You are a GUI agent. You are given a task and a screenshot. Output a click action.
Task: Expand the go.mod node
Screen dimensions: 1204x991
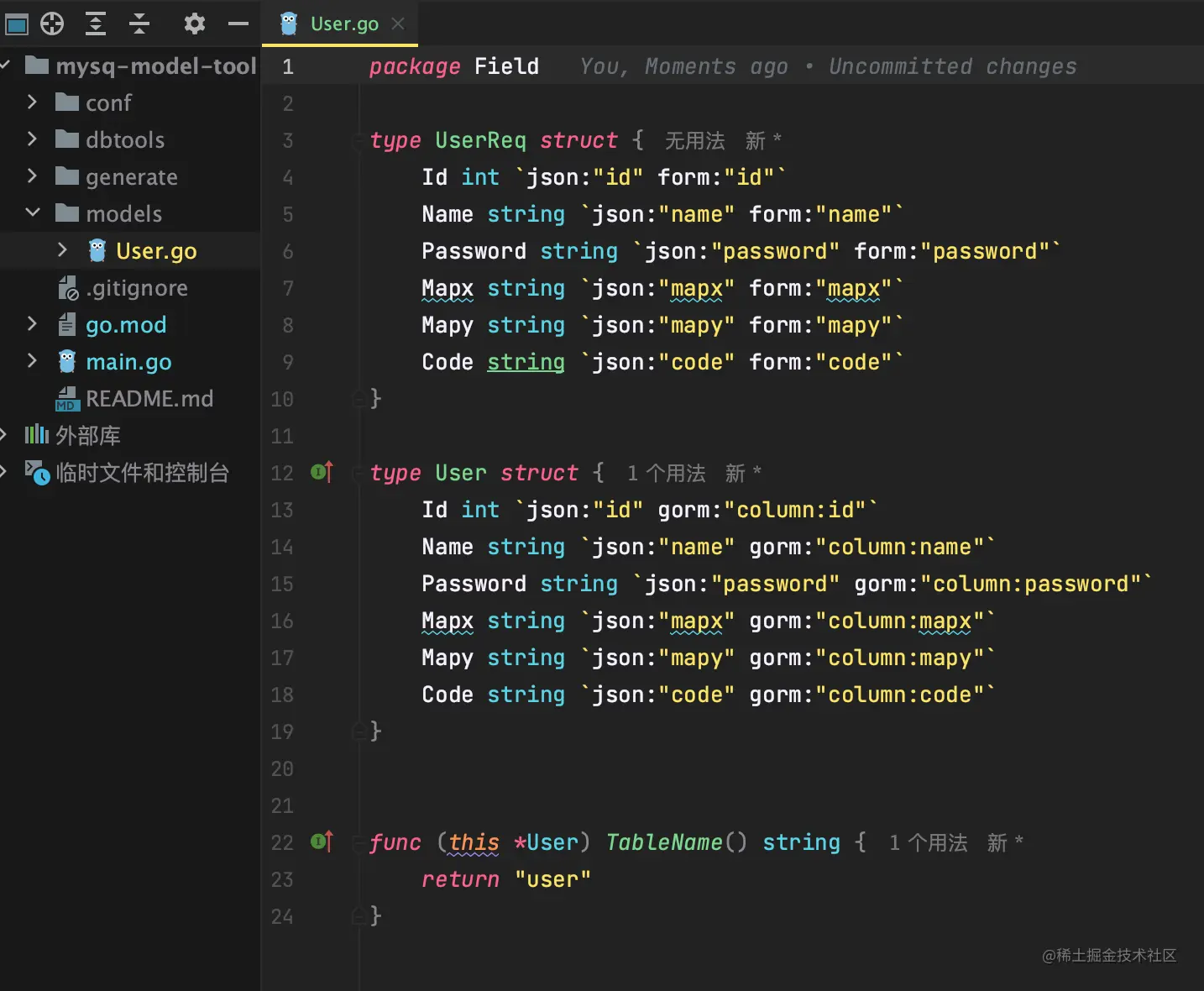[32, 324]
